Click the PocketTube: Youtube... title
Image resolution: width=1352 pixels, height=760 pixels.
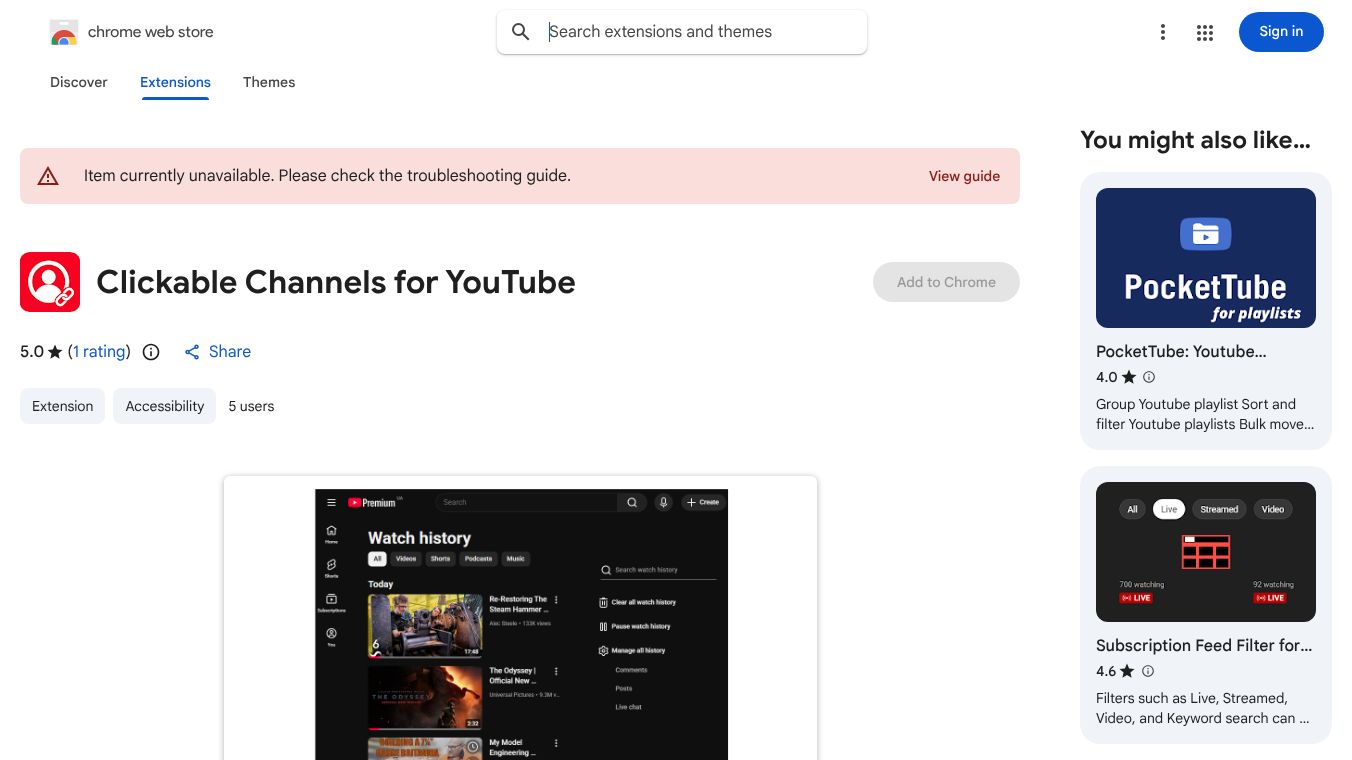point(1181,351)
